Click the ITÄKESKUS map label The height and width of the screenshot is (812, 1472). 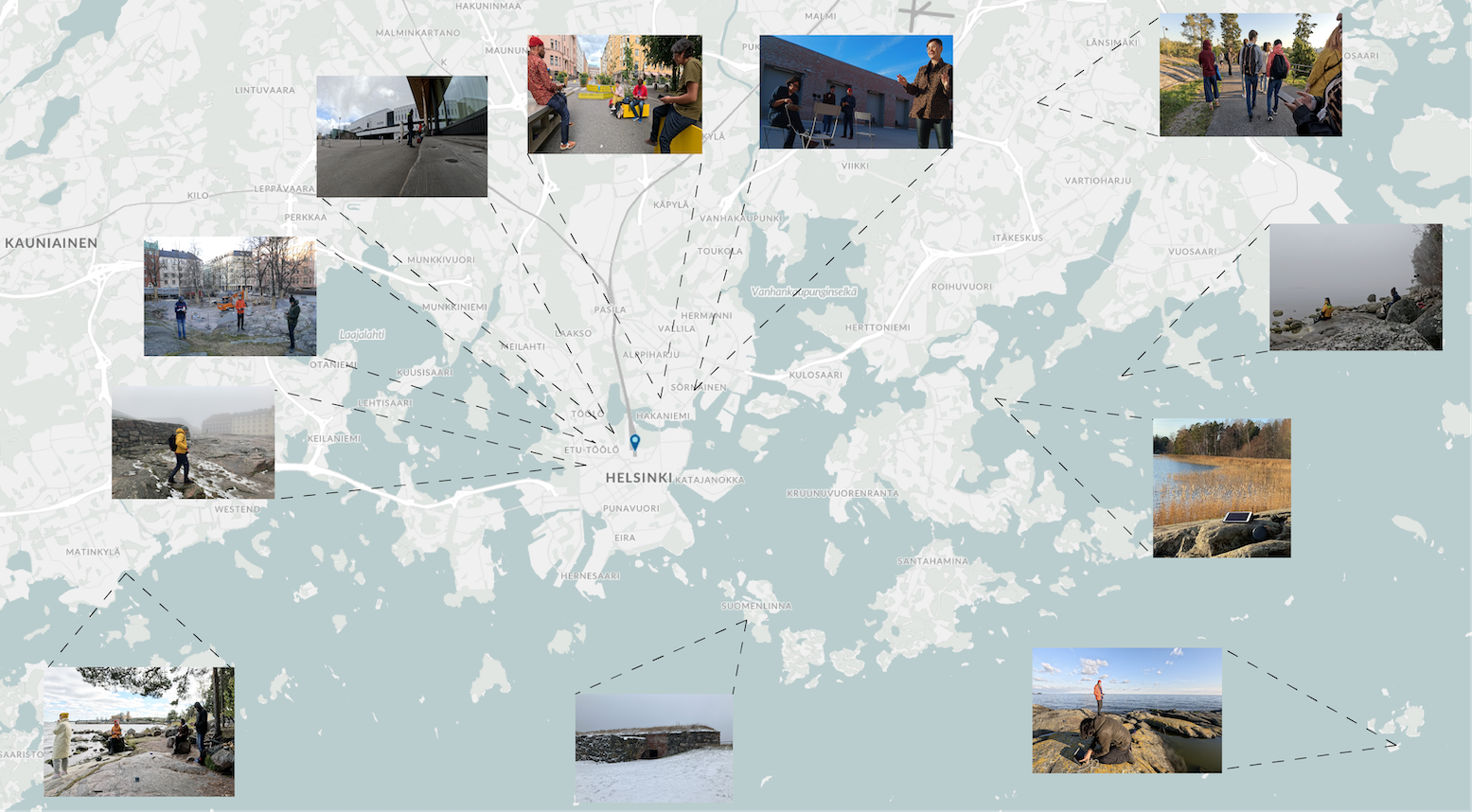(1018, 238)
